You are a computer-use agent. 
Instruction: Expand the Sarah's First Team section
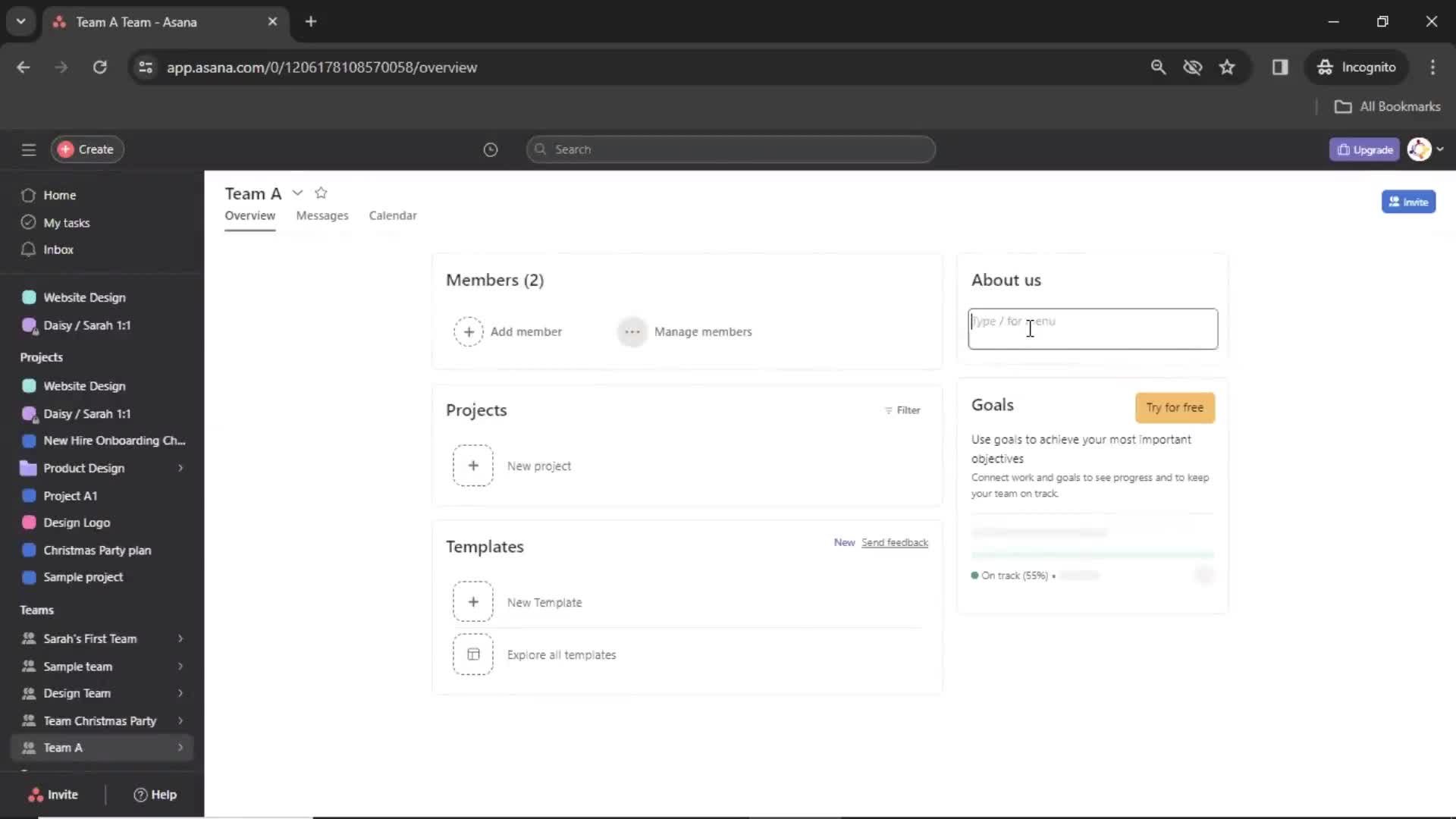coord(178,638)
